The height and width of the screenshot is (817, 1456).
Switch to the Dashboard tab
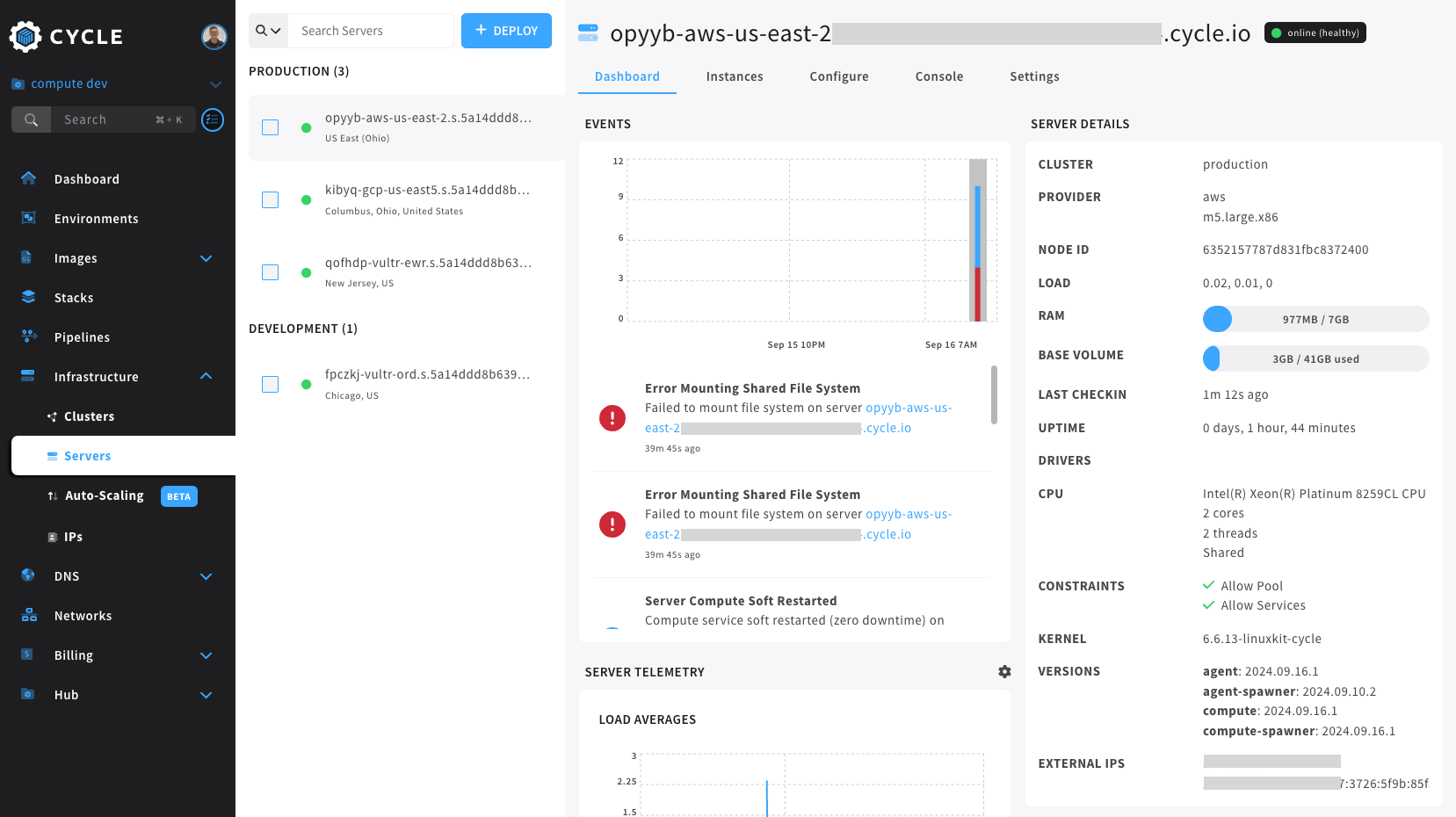coord(627,76)
